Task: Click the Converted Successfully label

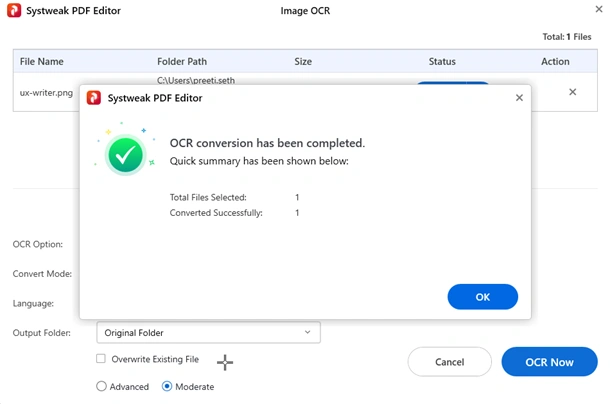Action: tap(216, 213)
